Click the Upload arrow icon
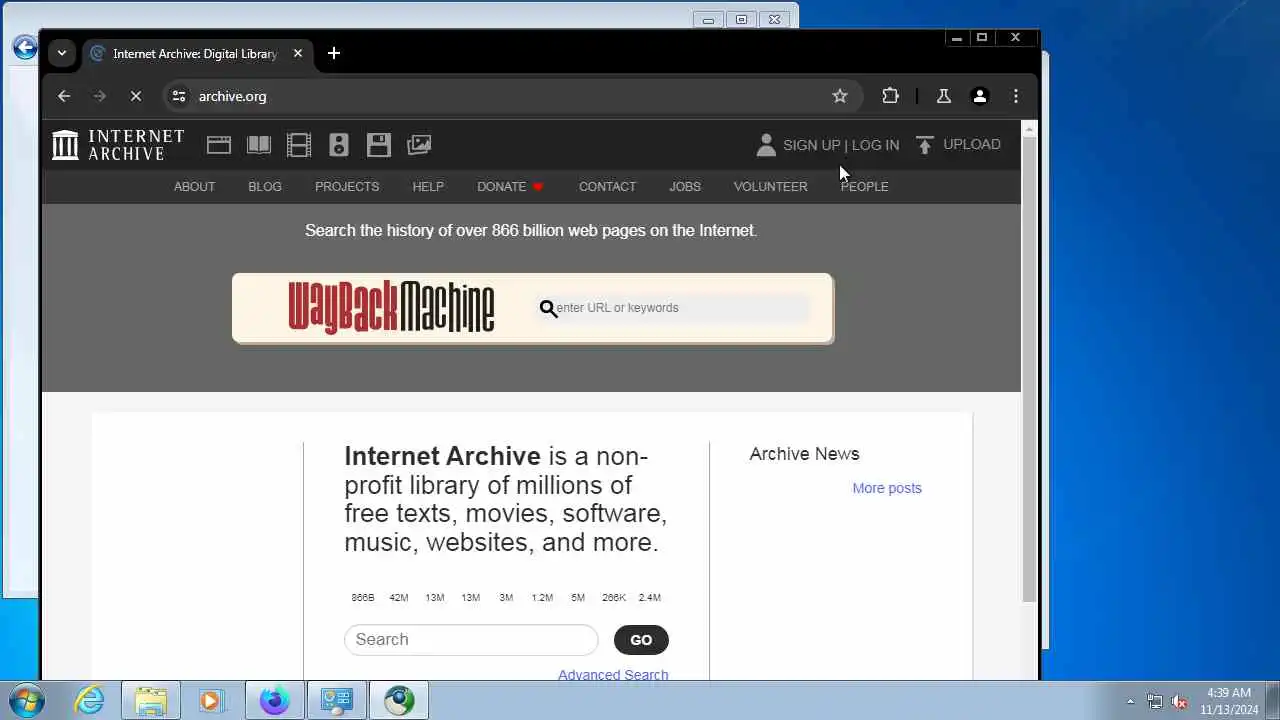The height and width of the screenshot is (720, 1280). coord(925,145)
